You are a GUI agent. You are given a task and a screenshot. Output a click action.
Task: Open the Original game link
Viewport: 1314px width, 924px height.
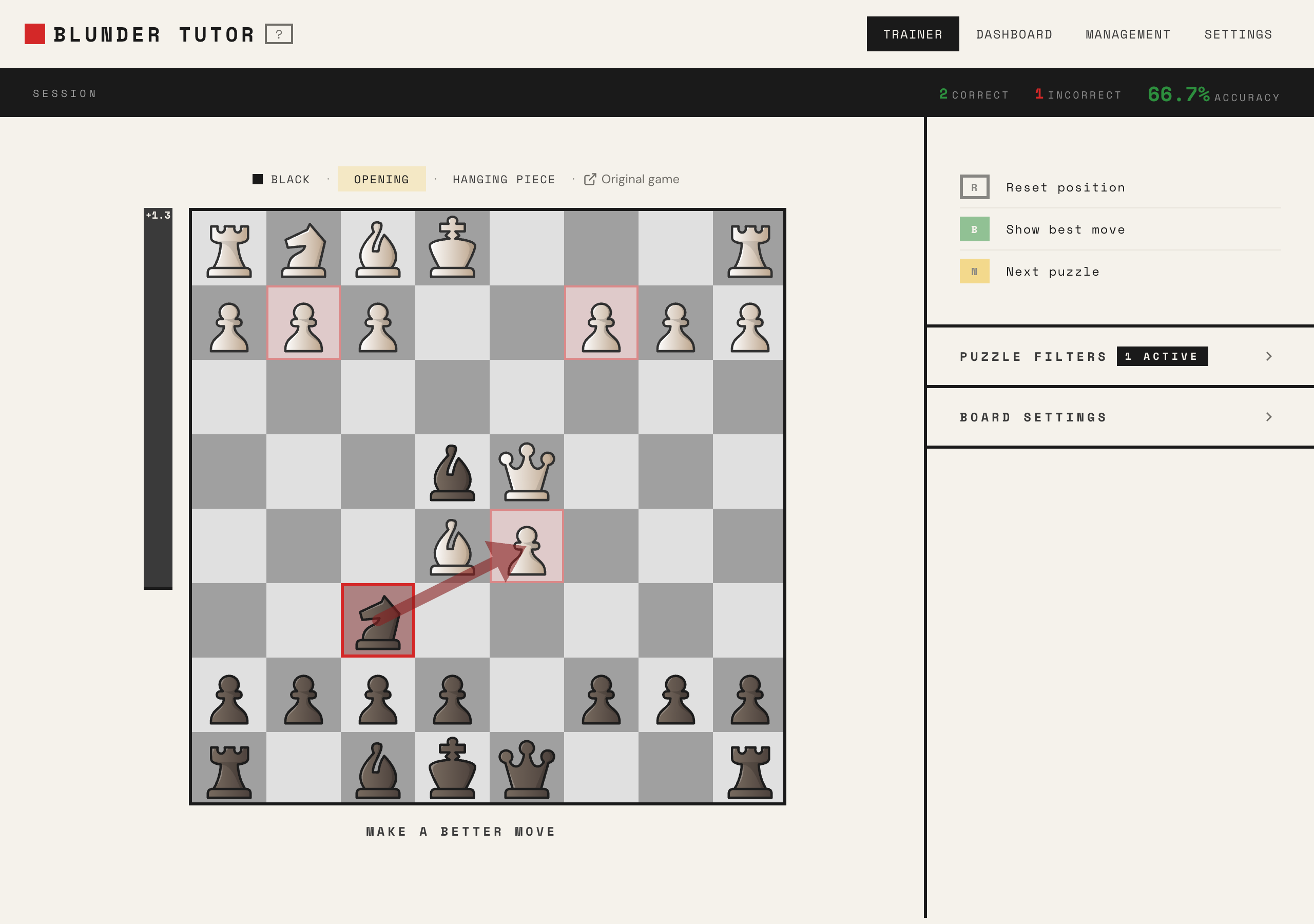pyautogui.click(x=640, y=179)
